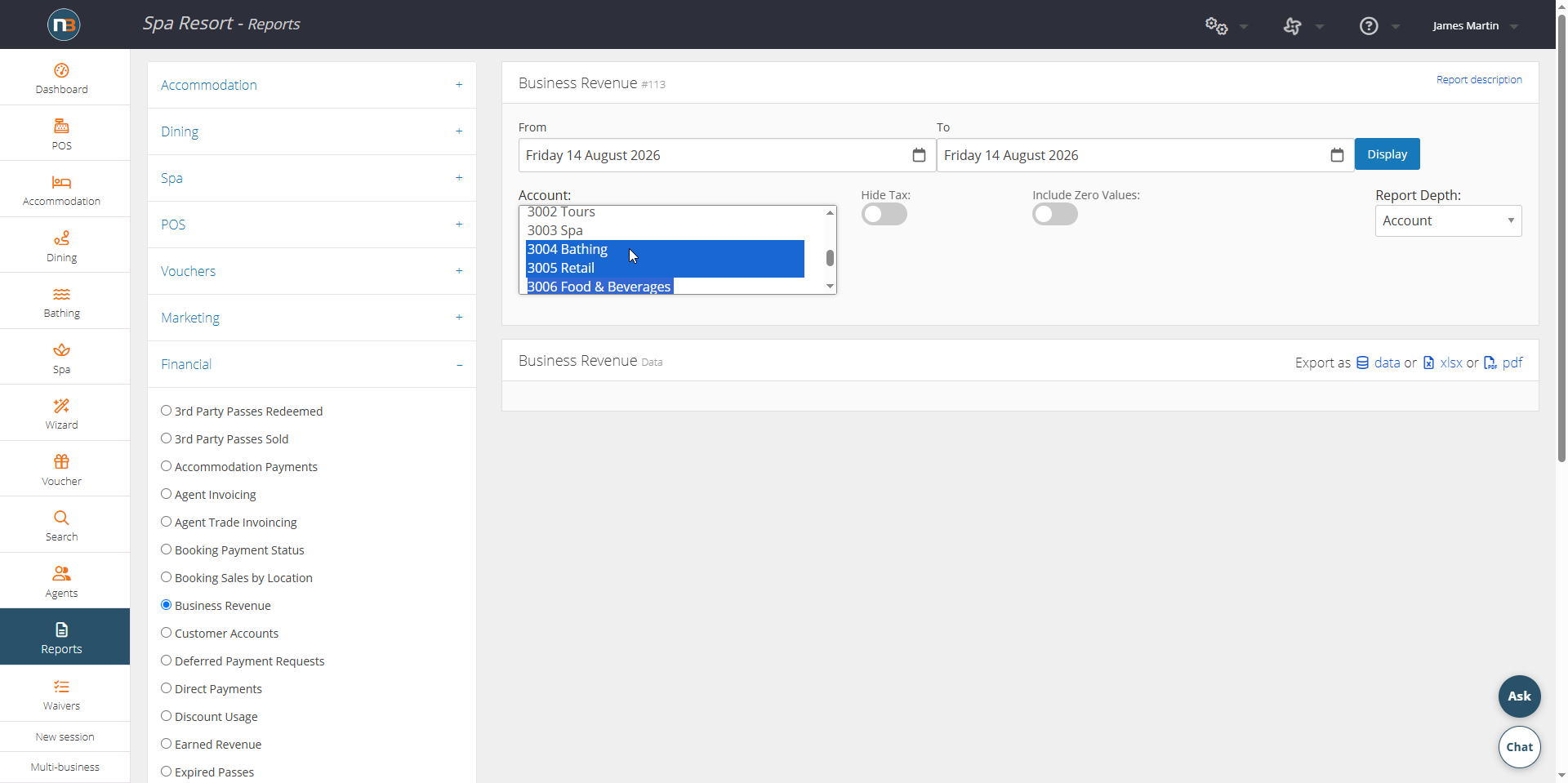The image size is (1568, 783).
Task: Open the James Martin user menu
Action: tap(1475, 26)
